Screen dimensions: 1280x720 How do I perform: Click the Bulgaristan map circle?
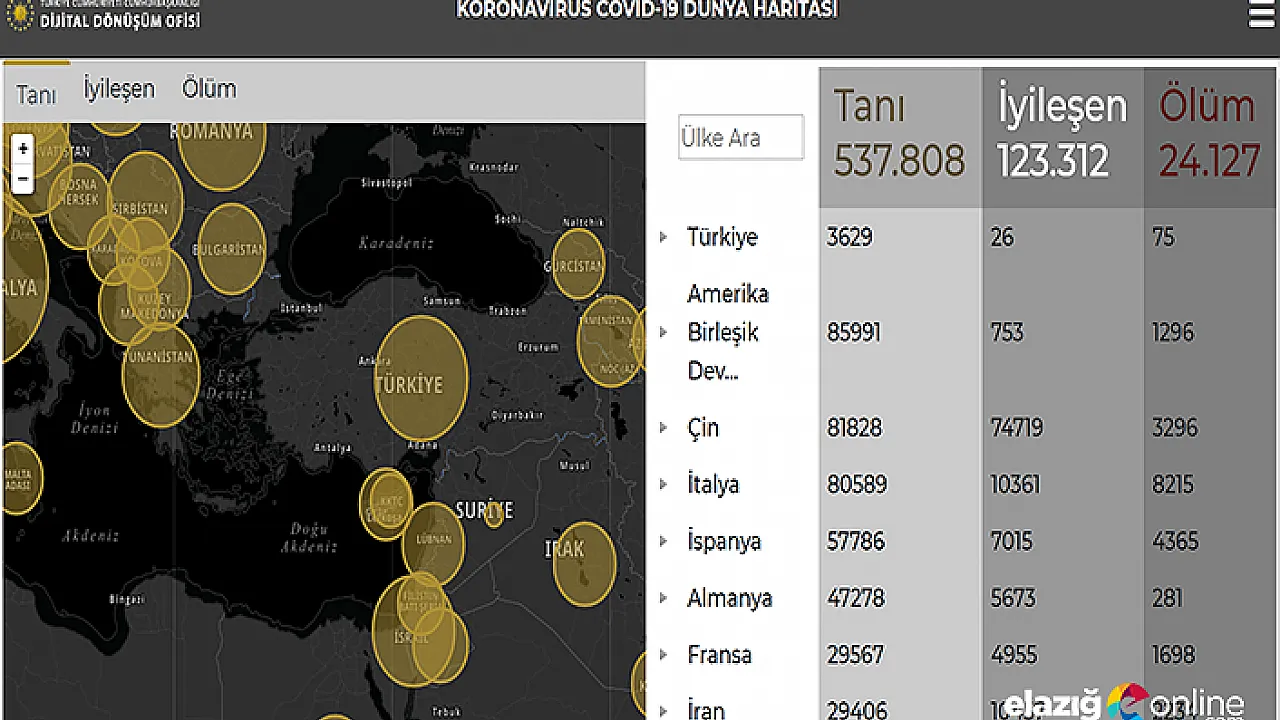(231, 249)
